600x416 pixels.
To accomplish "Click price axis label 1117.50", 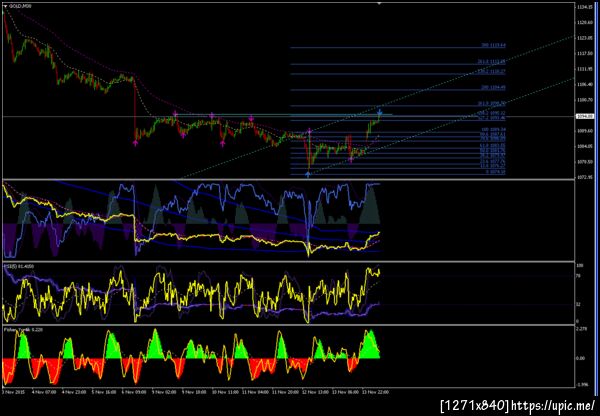I will click(x=585, y=54).
